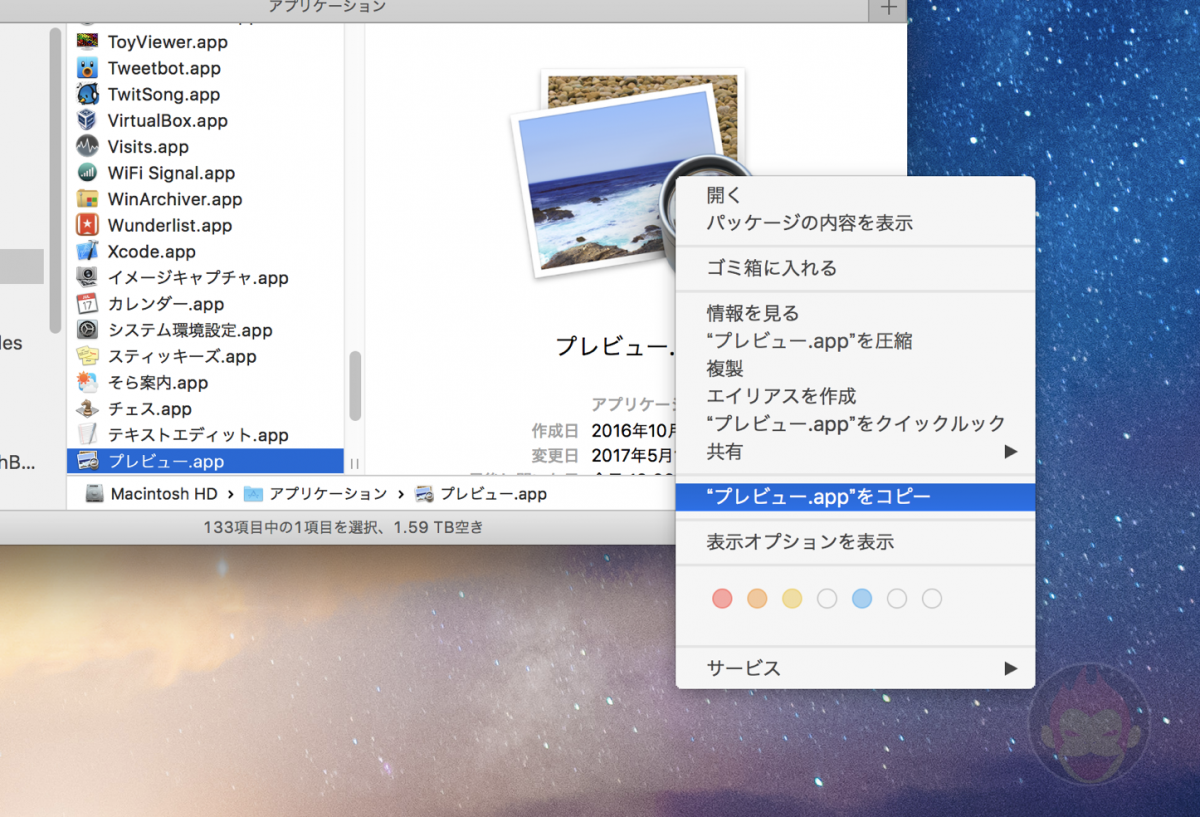The height and width of the screenshot is (817, 1200).
Task: Select the WiFi Signal.app icon
Action: click(x=87, y=173)
